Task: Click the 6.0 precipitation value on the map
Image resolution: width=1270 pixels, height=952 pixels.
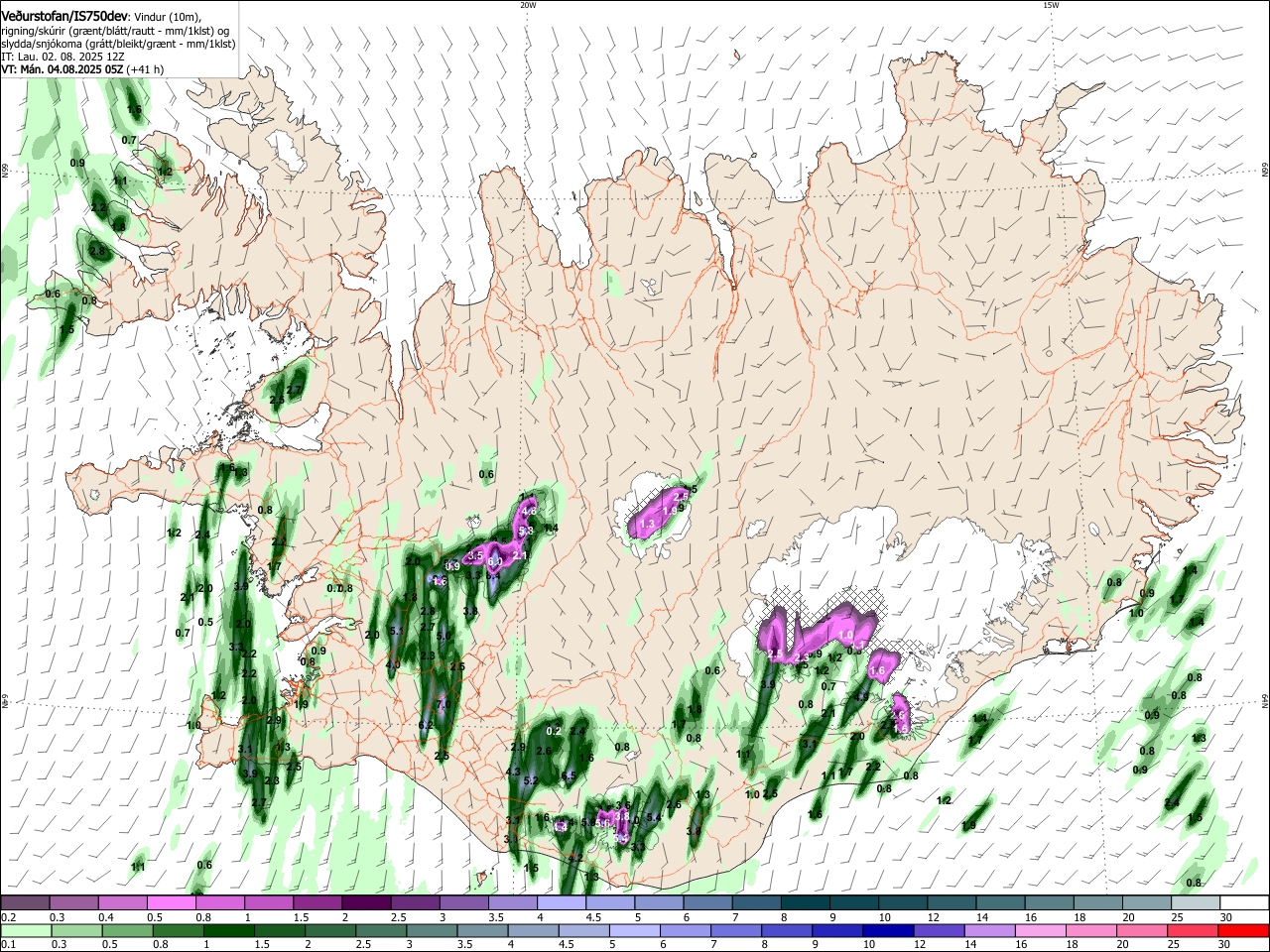Action: point(495,561)
